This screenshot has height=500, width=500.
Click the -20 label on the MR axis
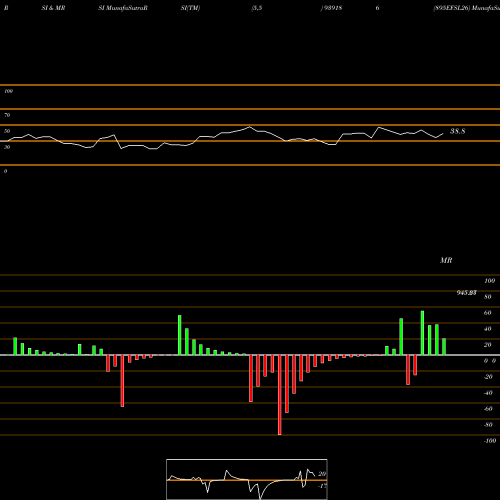(x=488, y=377)
